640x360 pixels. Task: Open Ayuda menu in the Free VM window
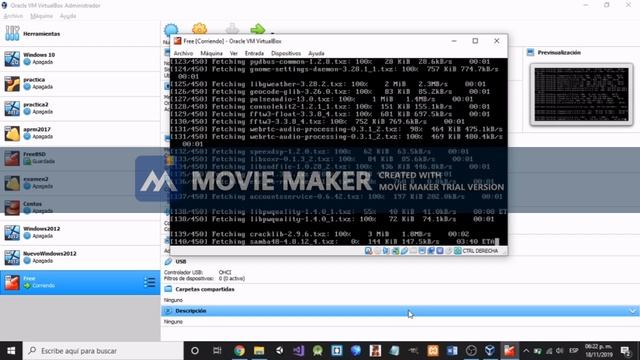click(x=316, y=53)
